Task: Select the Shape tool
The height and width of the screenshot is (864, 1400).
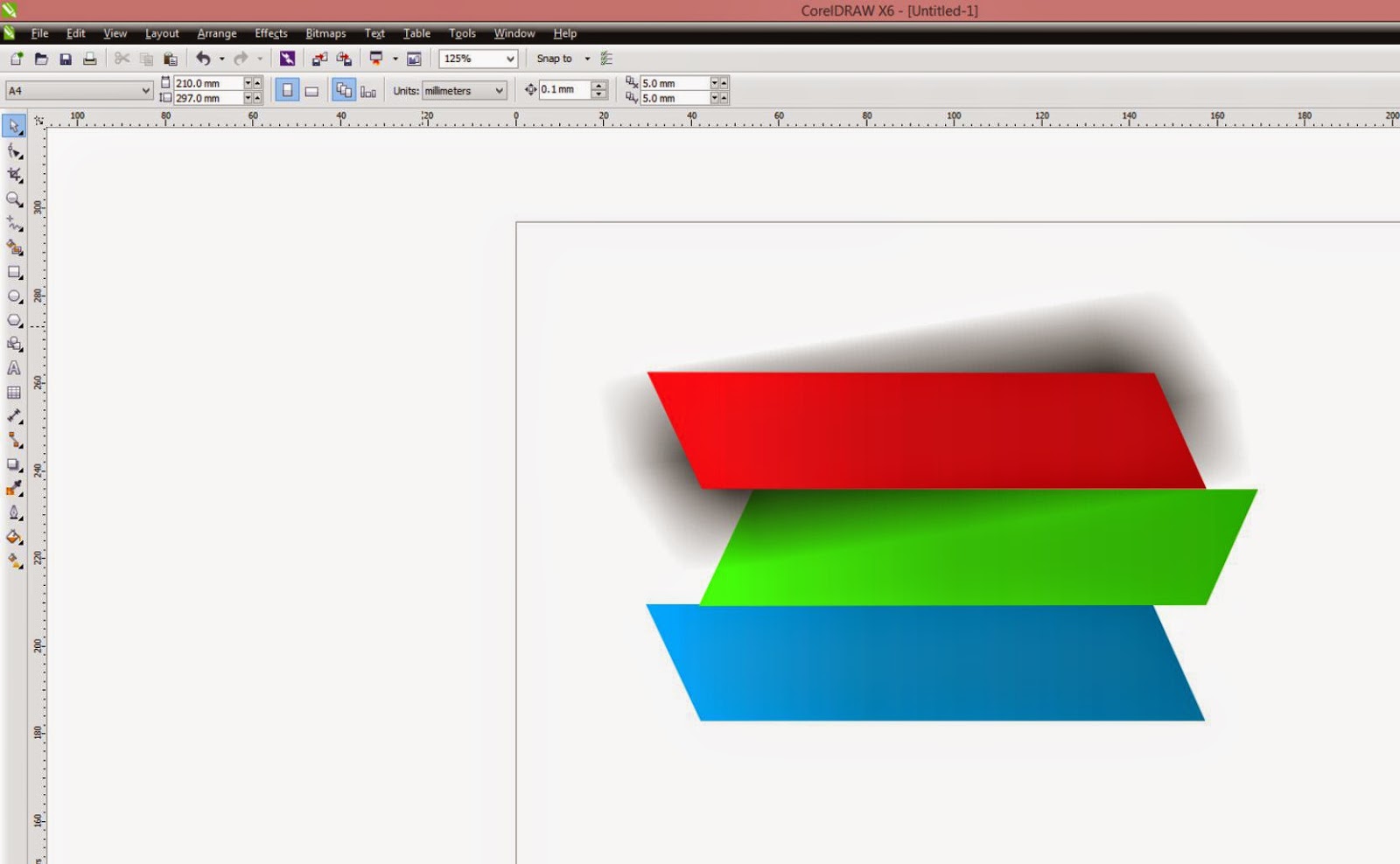Action: [14, 151]
